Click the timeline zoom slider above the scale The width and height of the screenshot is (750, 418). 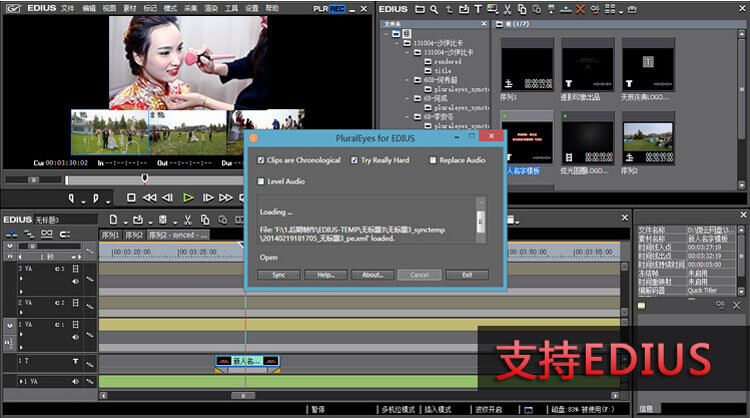pos(33,246)
